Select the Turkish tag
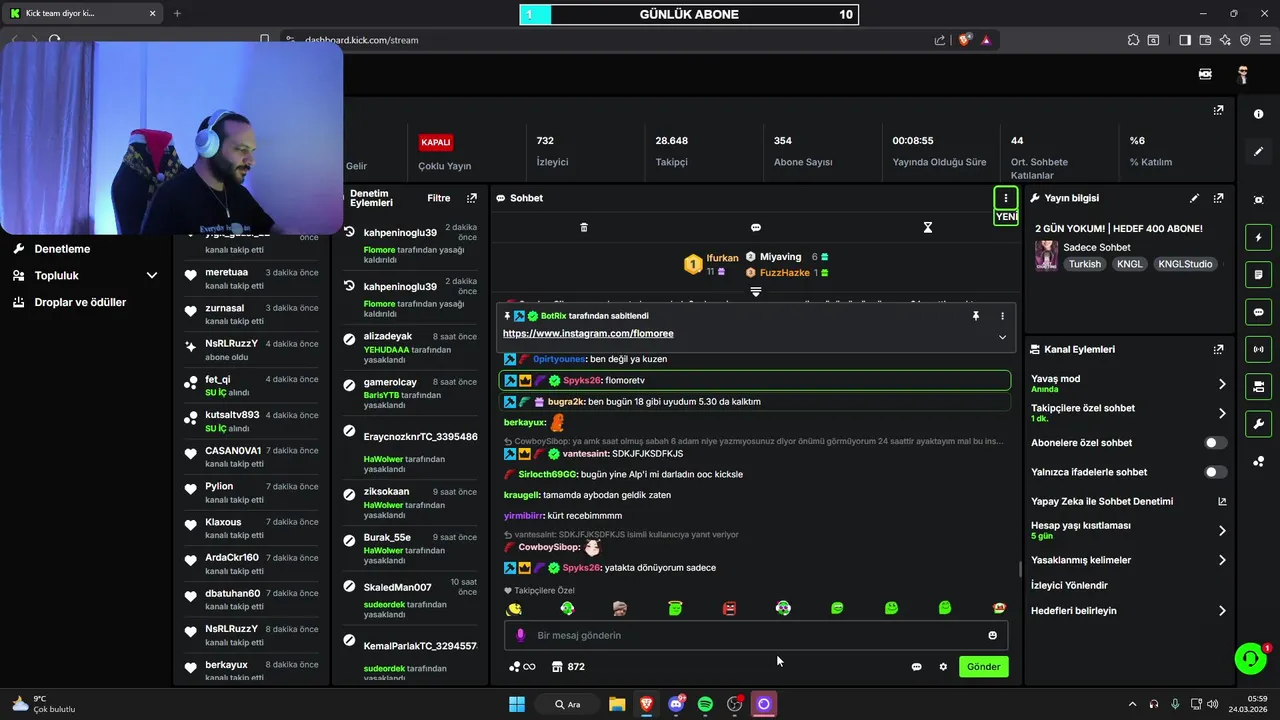Image resolution: width=1280 pixels, height=720 pixels. [1084, 264]
